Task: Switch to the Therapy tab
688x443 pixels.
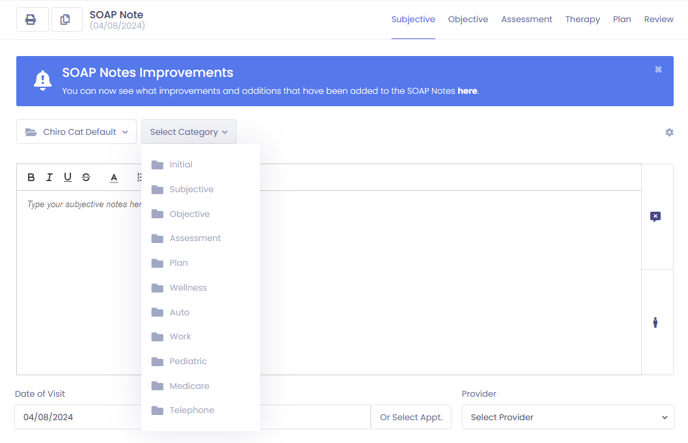Action: coord(582,19)
